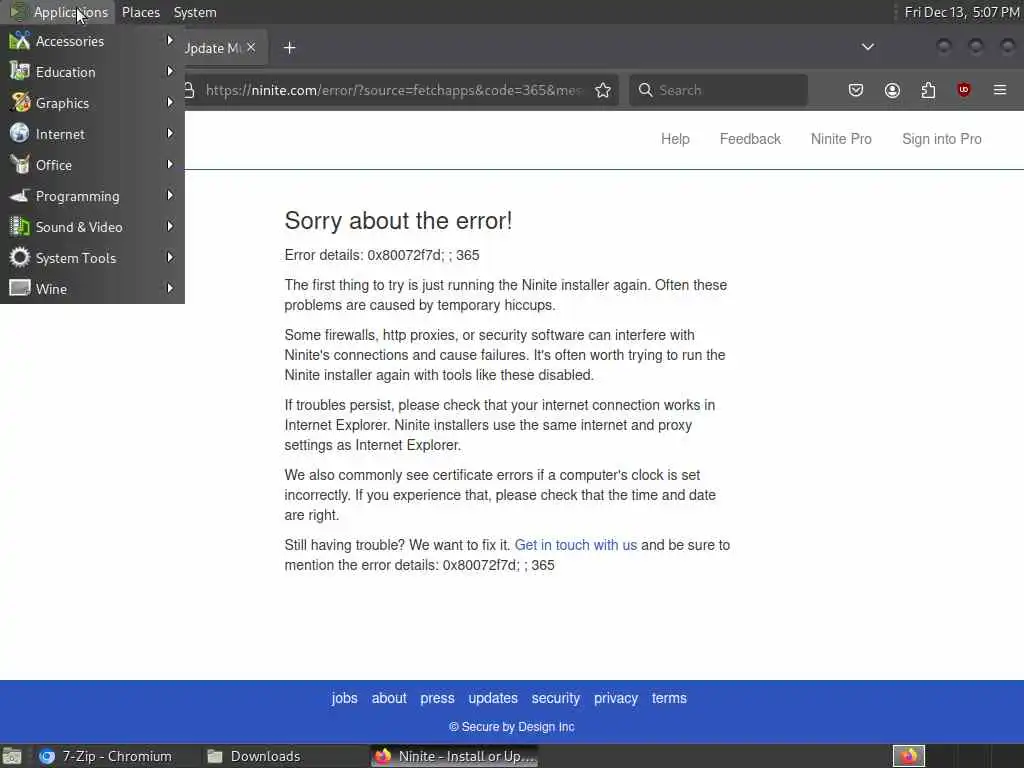Click the Firefox icon in bottom panel tray
The width and height of the screenshot is (1024, 768).
pyautogui.click(x=908, y=756)
